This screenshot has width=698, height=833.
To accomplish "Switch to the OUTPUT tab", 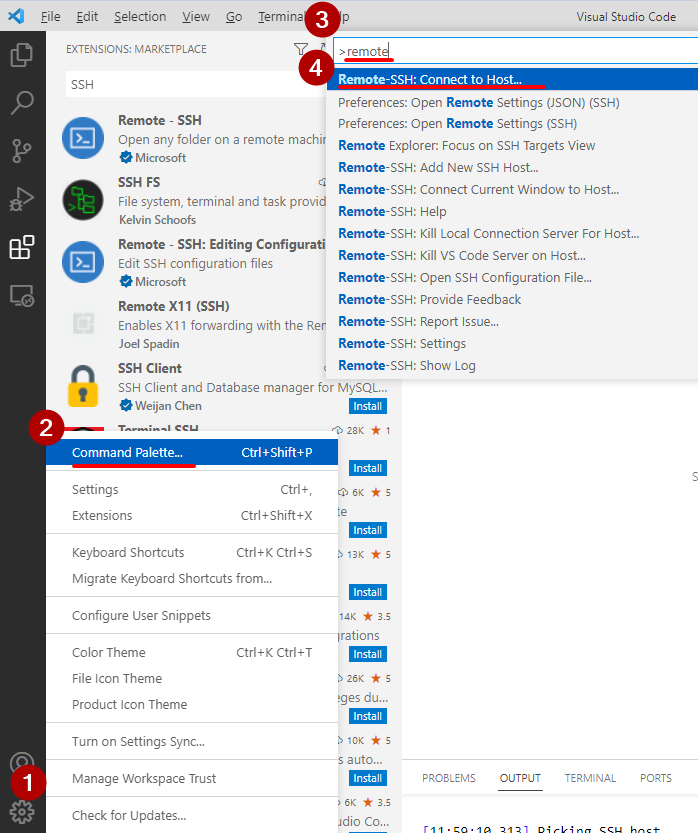I will click(520, 778).
